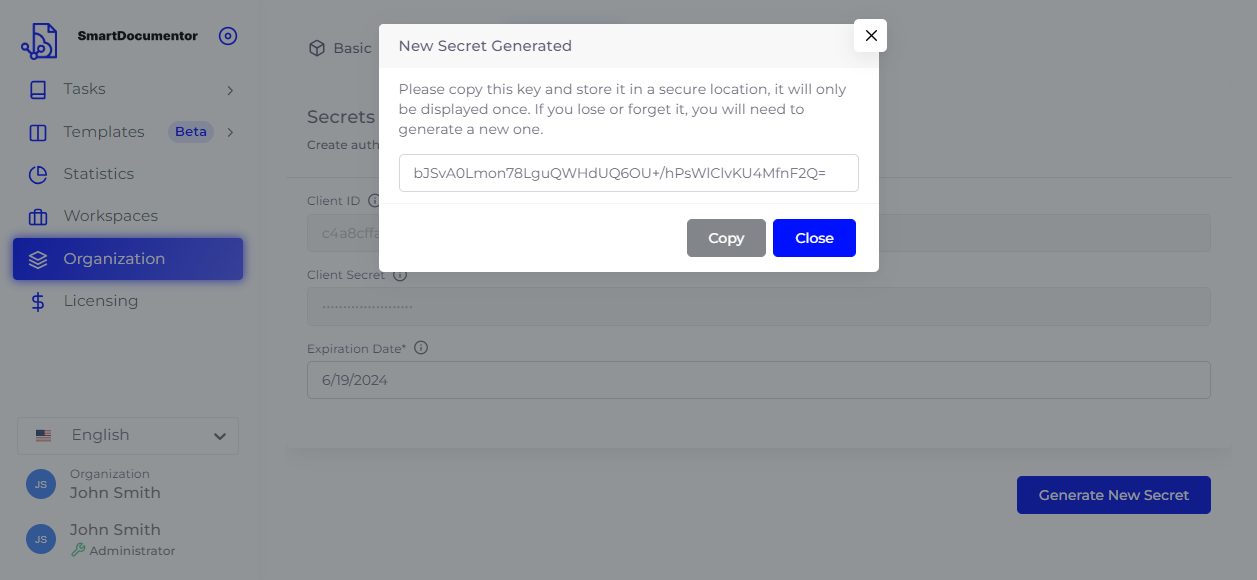
Task: Switch to the Basic tab
Action: (340, 48)
